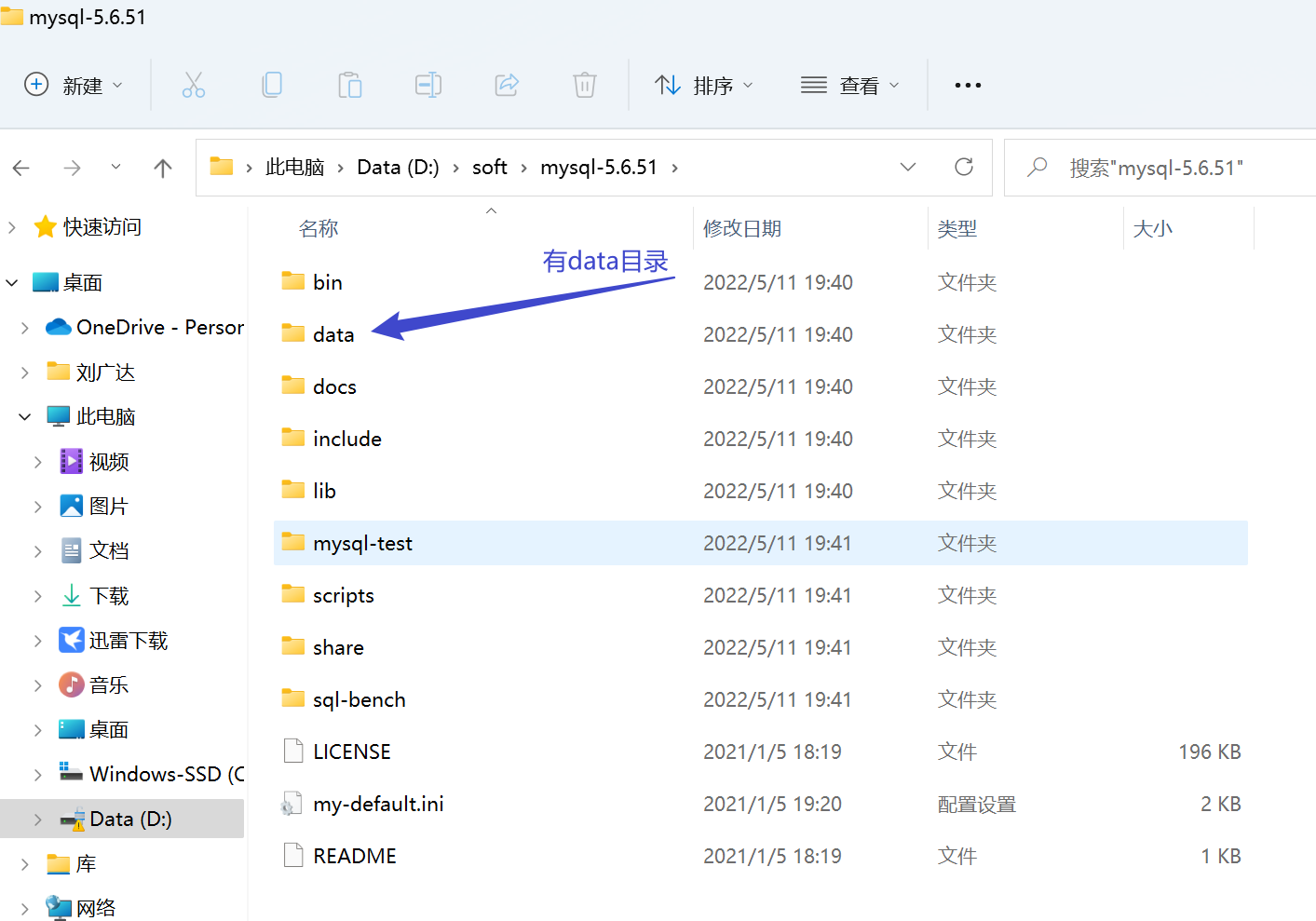Collapse the 此电脑 tree node
The width and height of the screenshot is (1316, 921).
click(25, 417)
